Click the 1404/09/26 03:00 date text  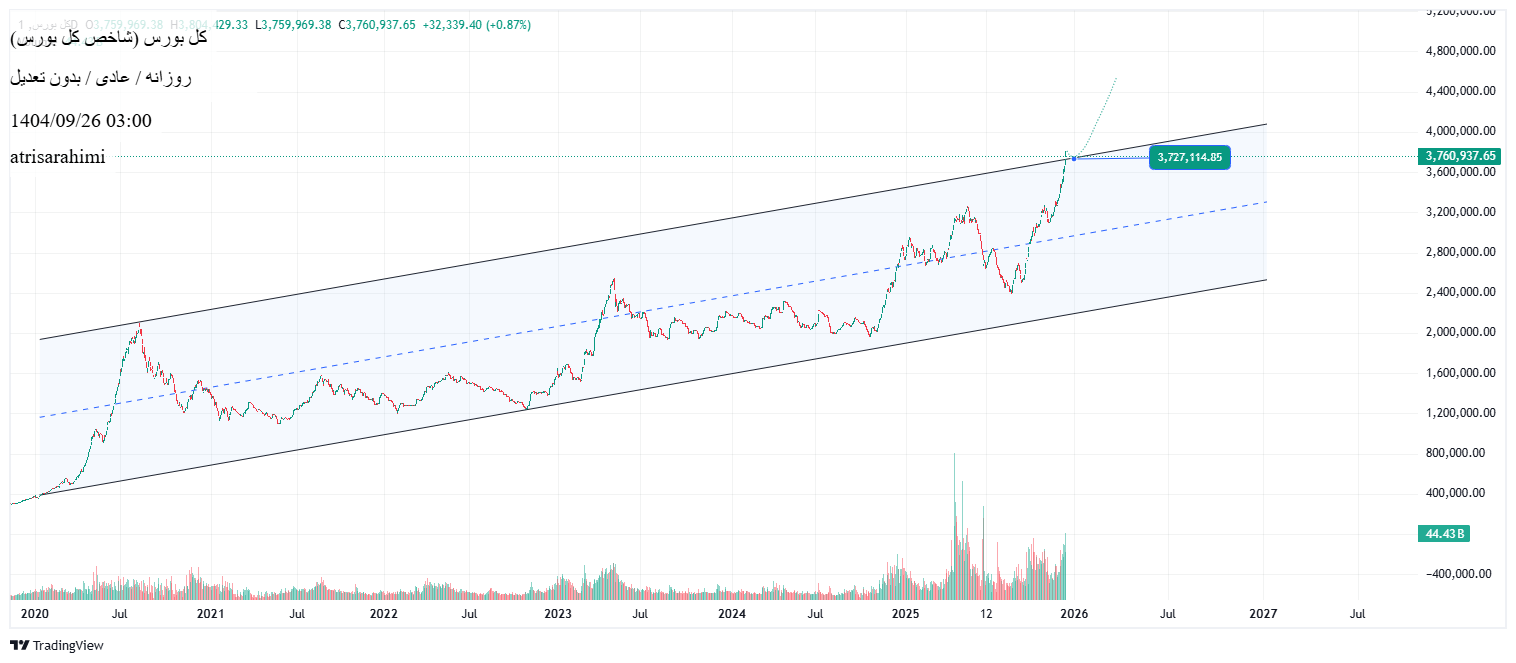tap(81, 121)
